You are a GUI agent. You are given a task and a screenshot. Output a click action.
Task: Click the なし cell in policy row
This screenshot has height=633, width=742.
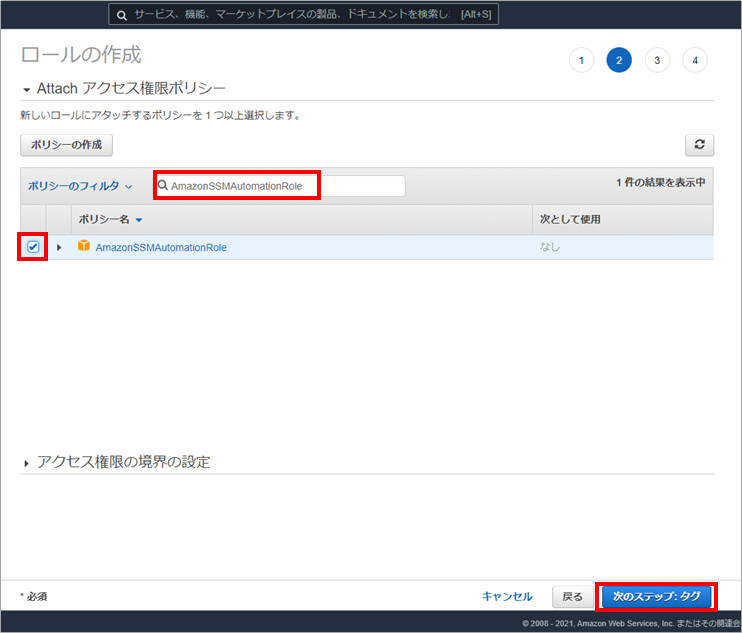[549, 246]
